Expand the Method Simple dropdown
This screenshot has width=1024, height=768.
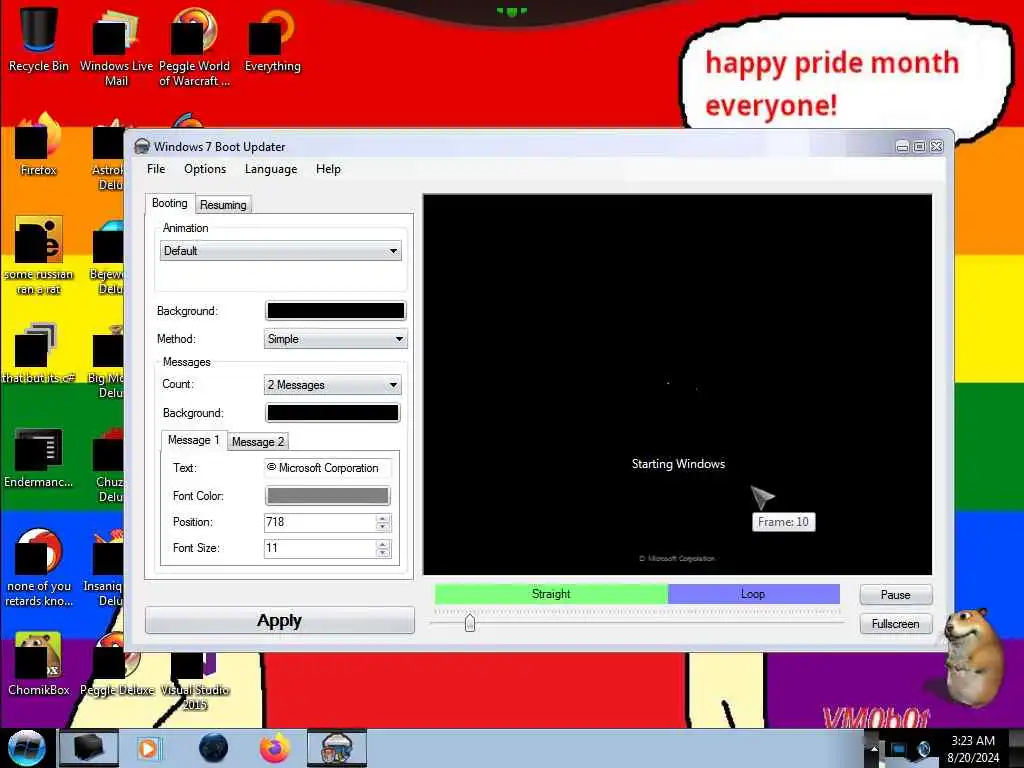pyautogui.click(x=336, y=339)
